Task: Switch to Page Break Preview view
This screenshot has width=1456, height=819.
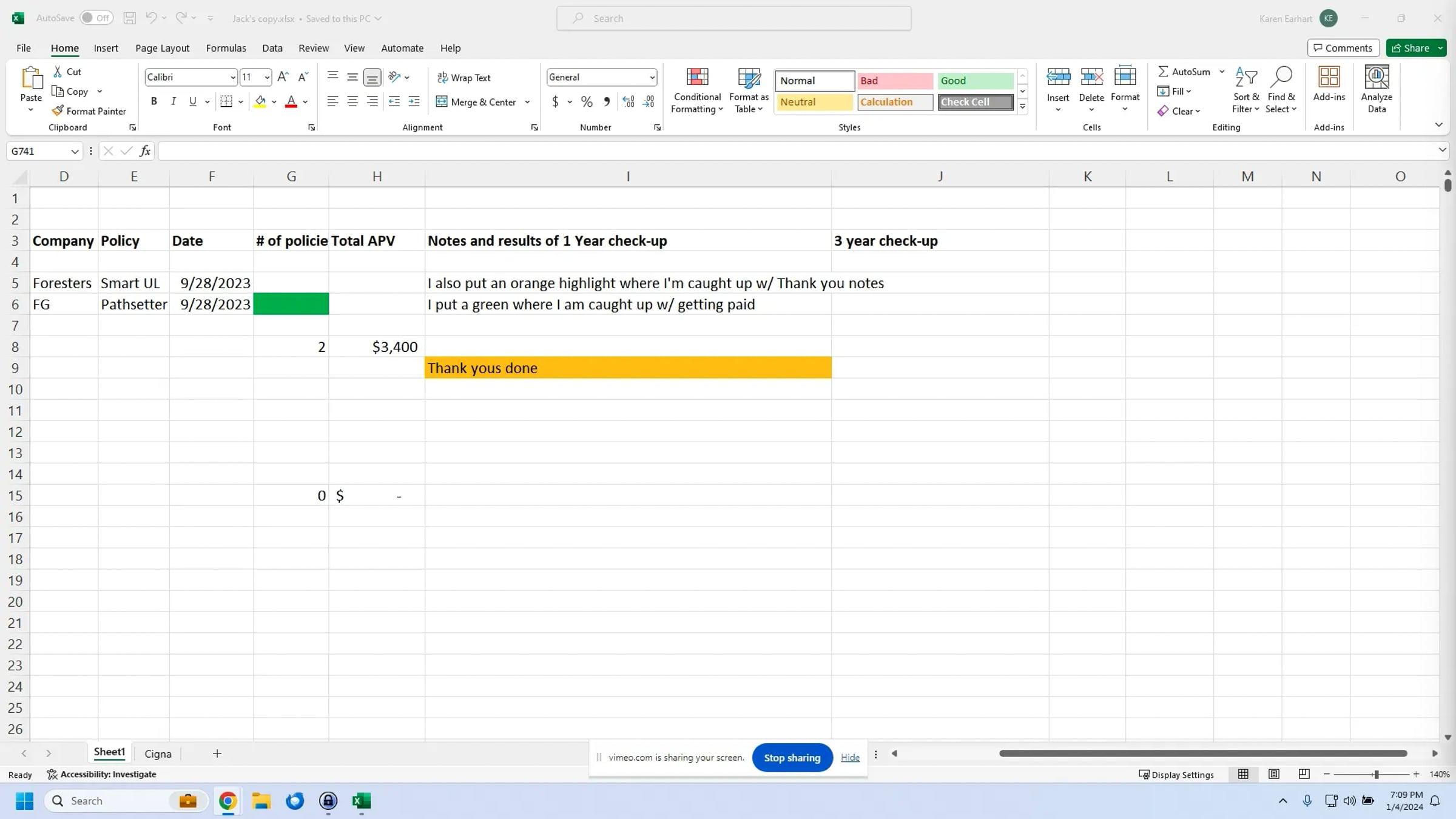Action: pos(1304,774)
